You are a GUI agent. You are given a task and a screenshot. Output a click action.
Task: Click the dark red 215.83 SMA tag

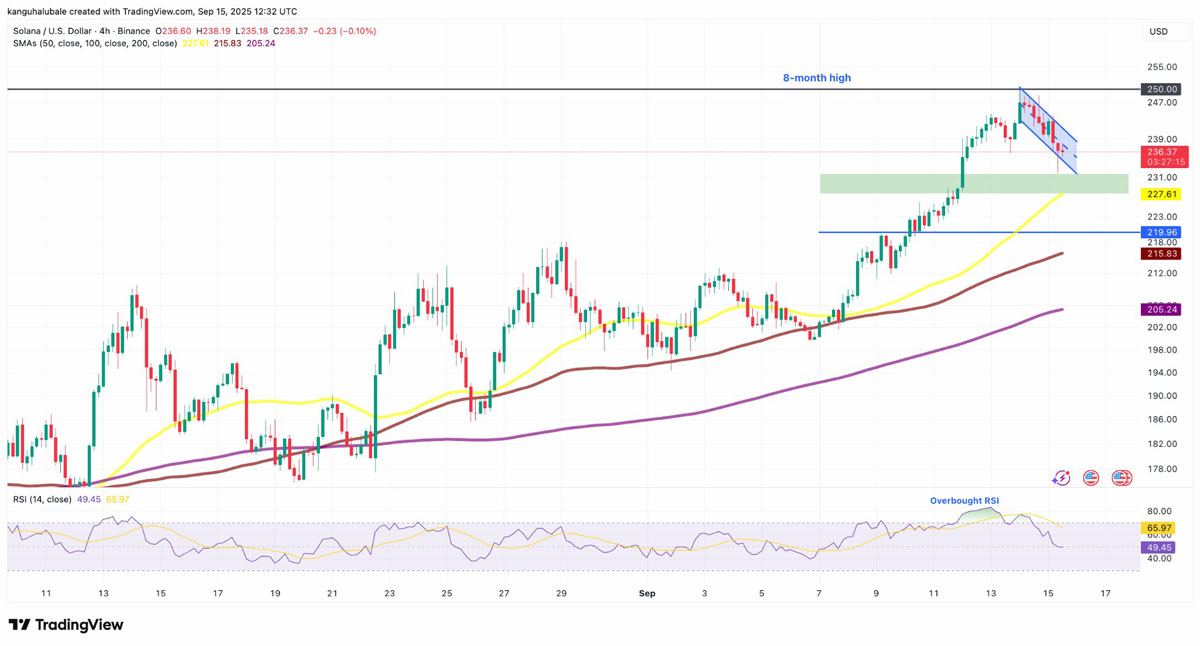click(x=1162, y=254)
